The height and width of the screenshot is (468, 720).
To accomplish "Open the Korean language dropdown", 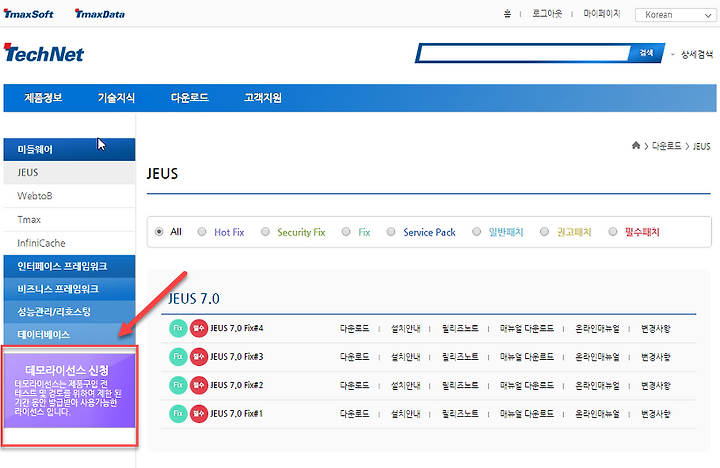I will (x=675, y=15).
